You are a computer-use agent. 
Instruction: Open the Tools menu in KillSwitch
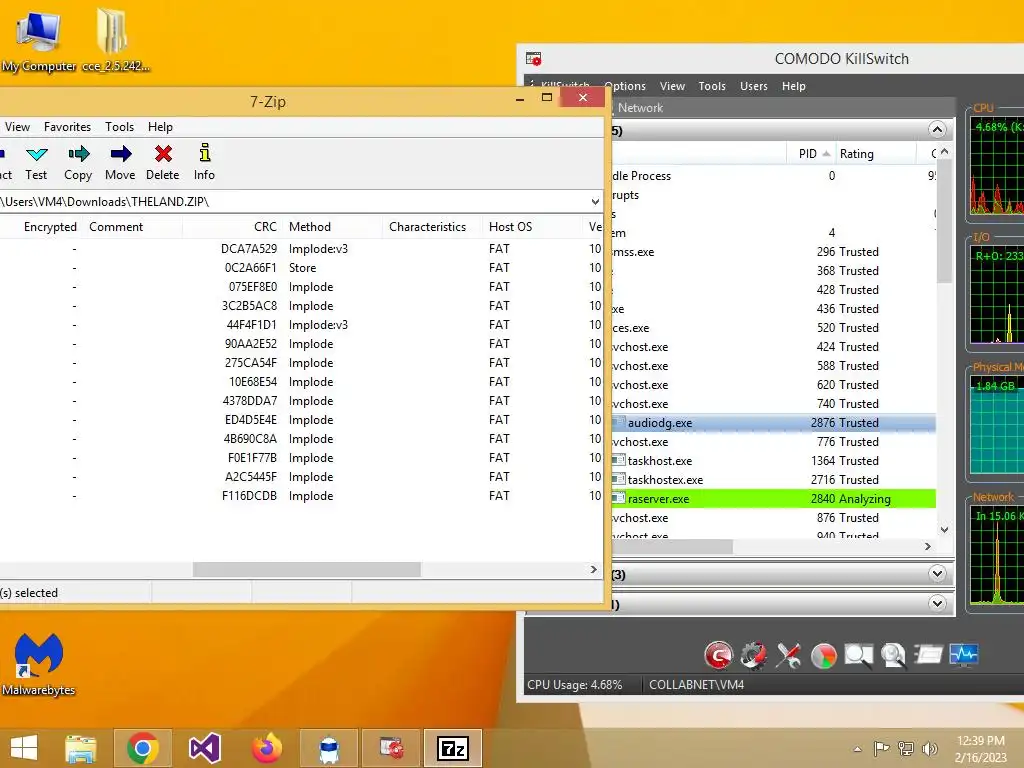point(712,86)
